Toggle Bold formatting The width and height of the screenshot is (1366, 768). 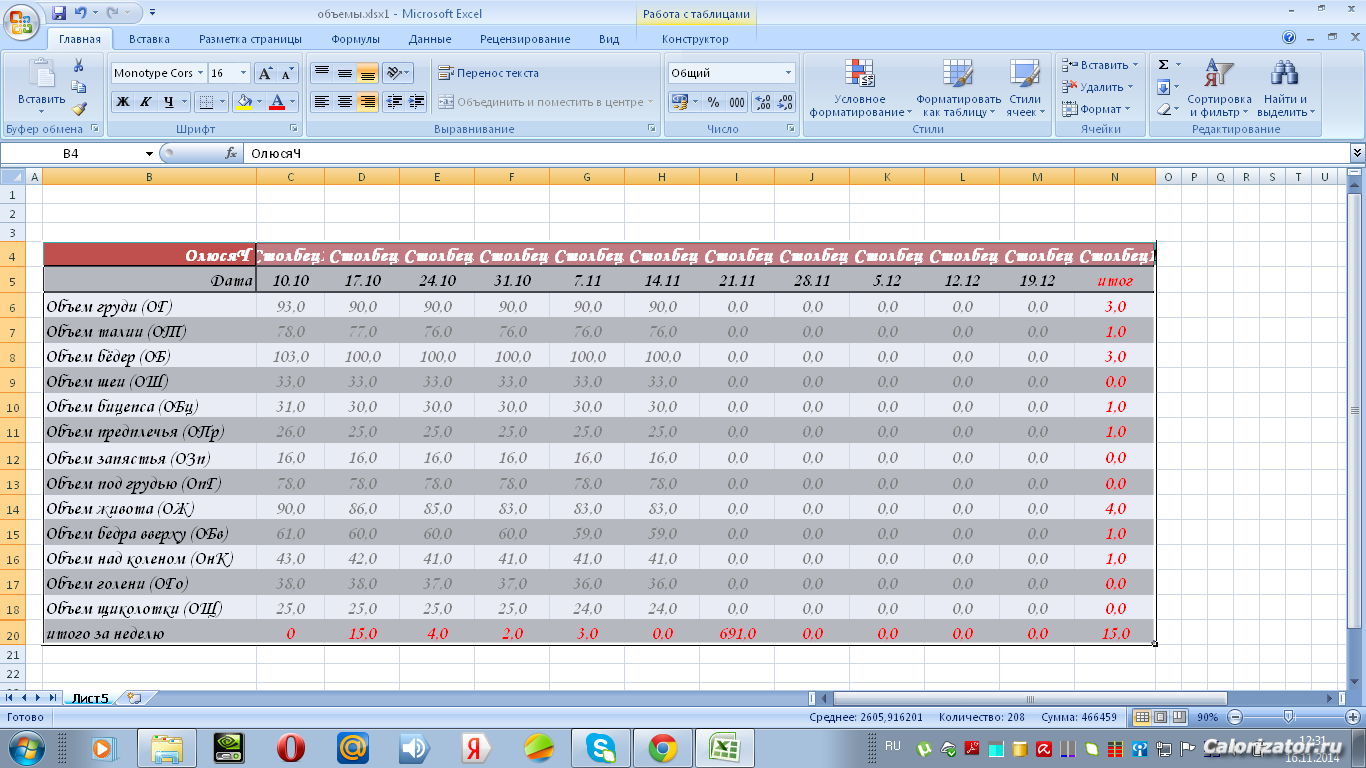122,102
